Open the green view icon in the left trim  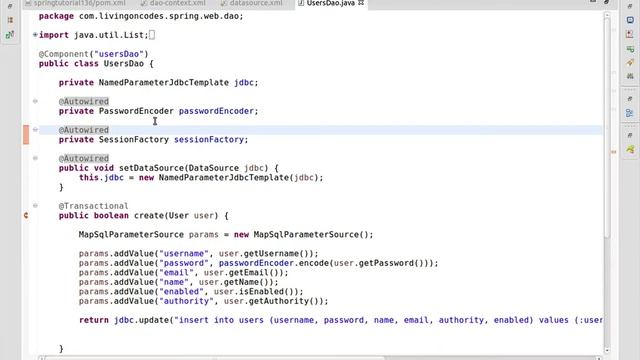(10, 35)
